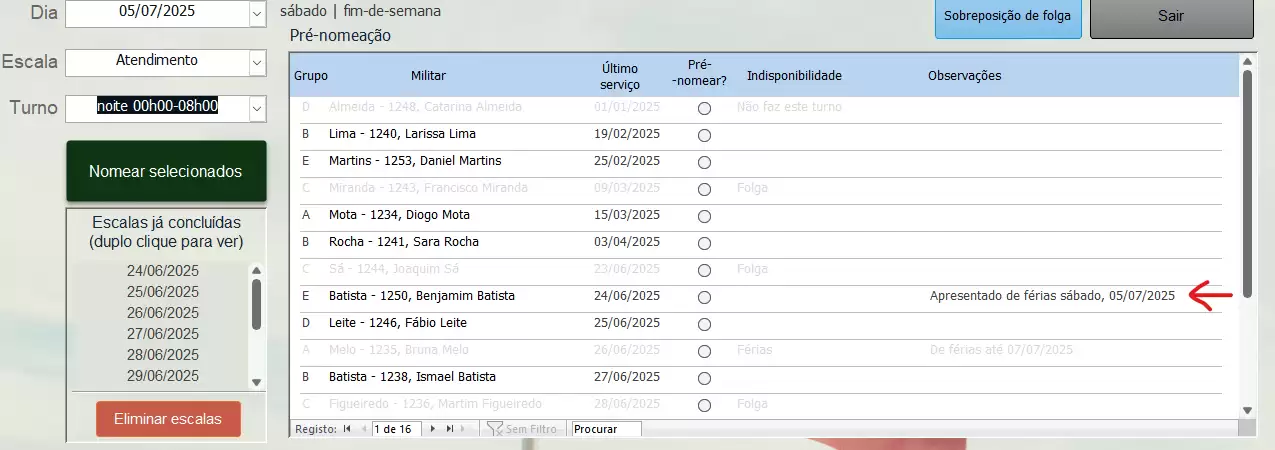Click the Observações column header
Screen dimensions: 1275x450
pyautogui.click(x=965, y=76)
